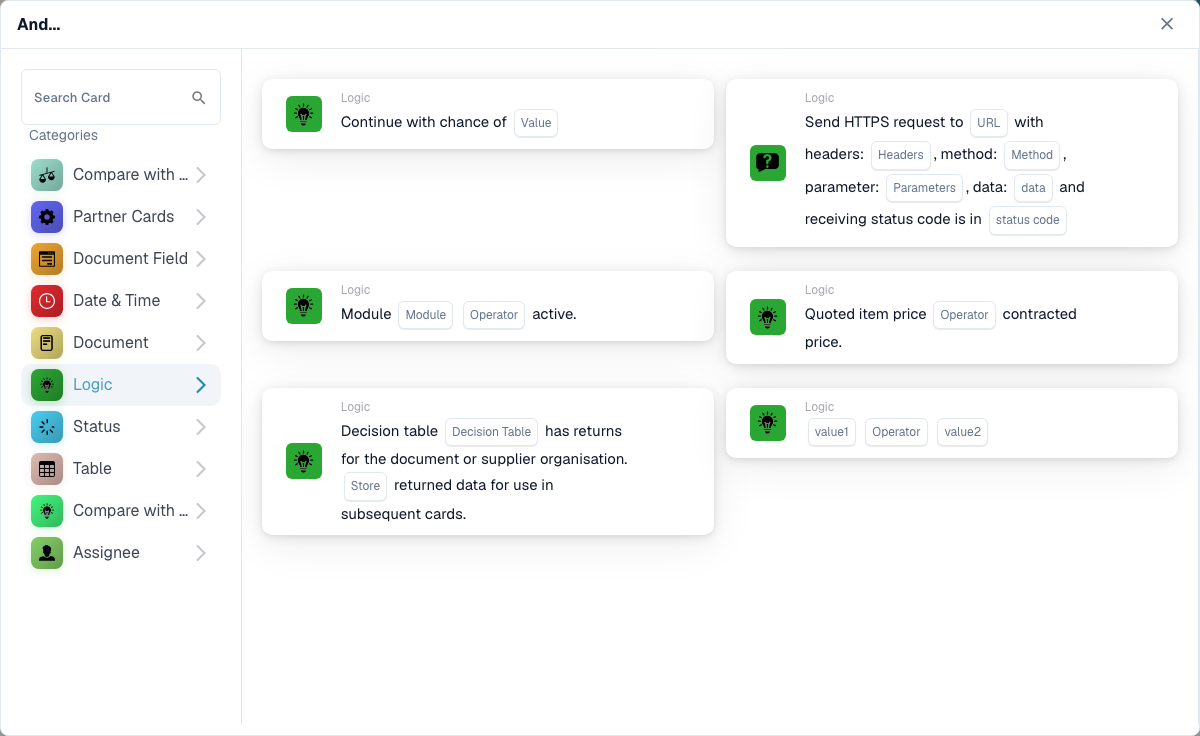Expand Partner Cards chevron
Screen dimensions: 1200x736
click(x=201, y=217)
